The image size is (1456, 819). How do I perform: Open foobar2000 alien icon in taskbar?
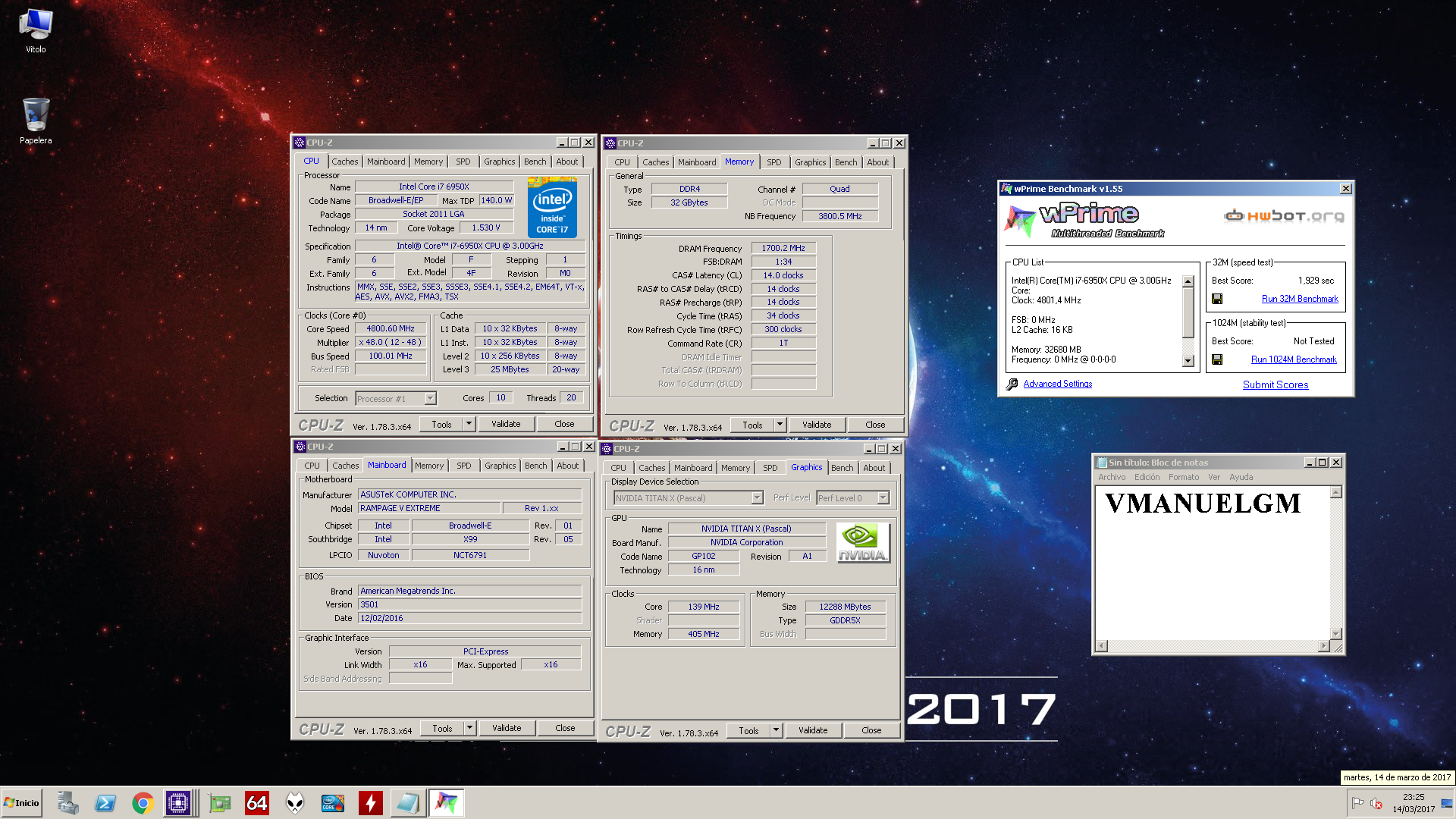295,803
